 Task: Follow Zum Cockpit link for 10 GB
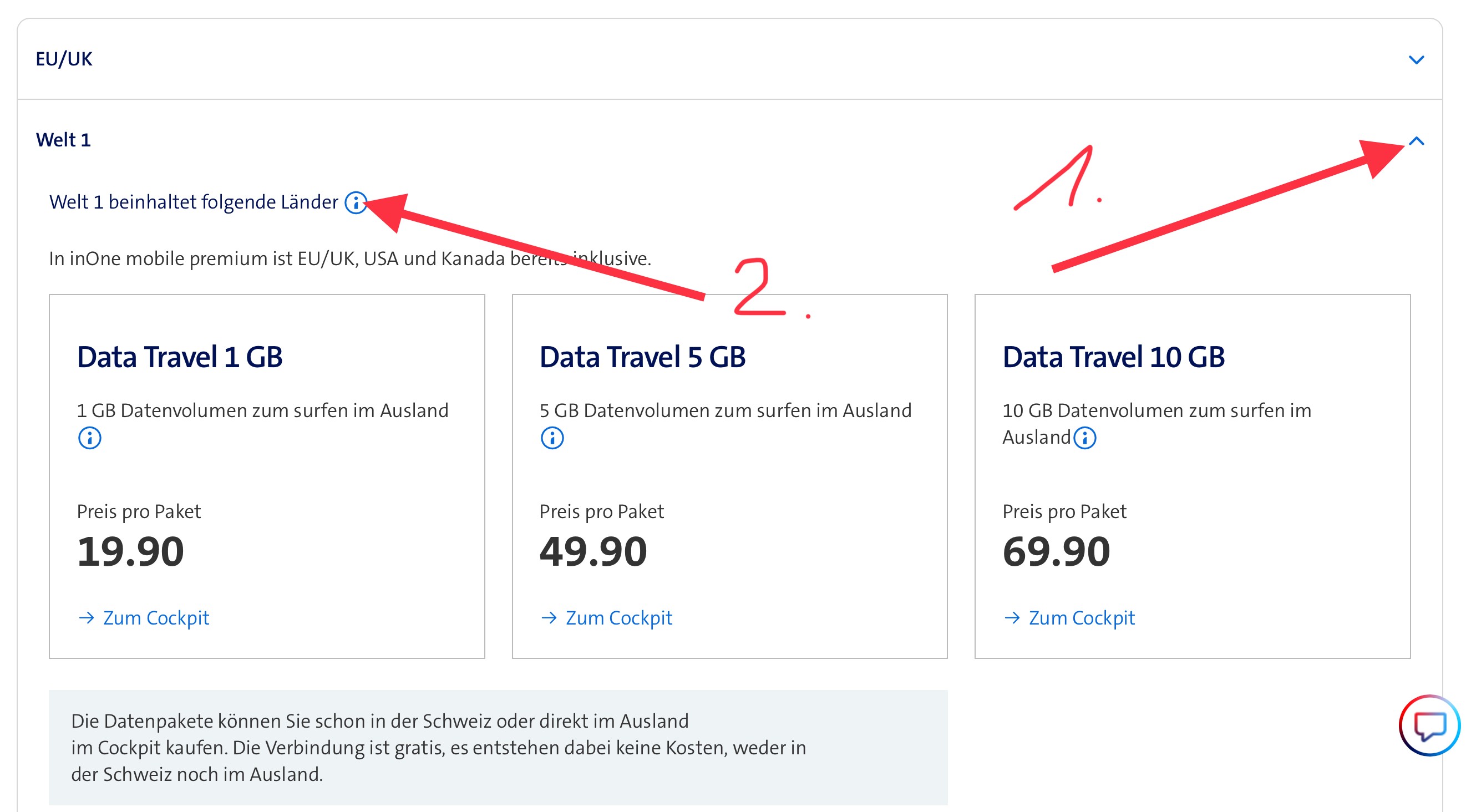tap(1081, 618)
